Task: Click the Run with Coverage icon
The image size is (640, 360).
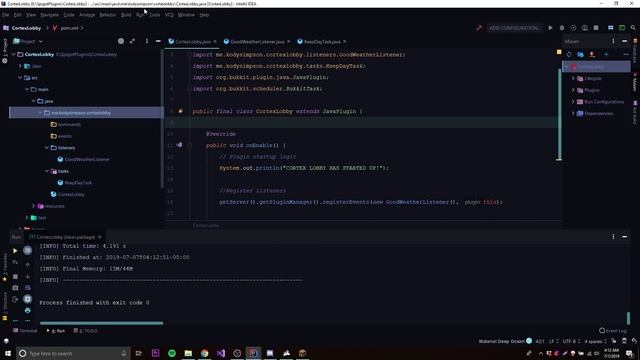Action: [573, 28]
